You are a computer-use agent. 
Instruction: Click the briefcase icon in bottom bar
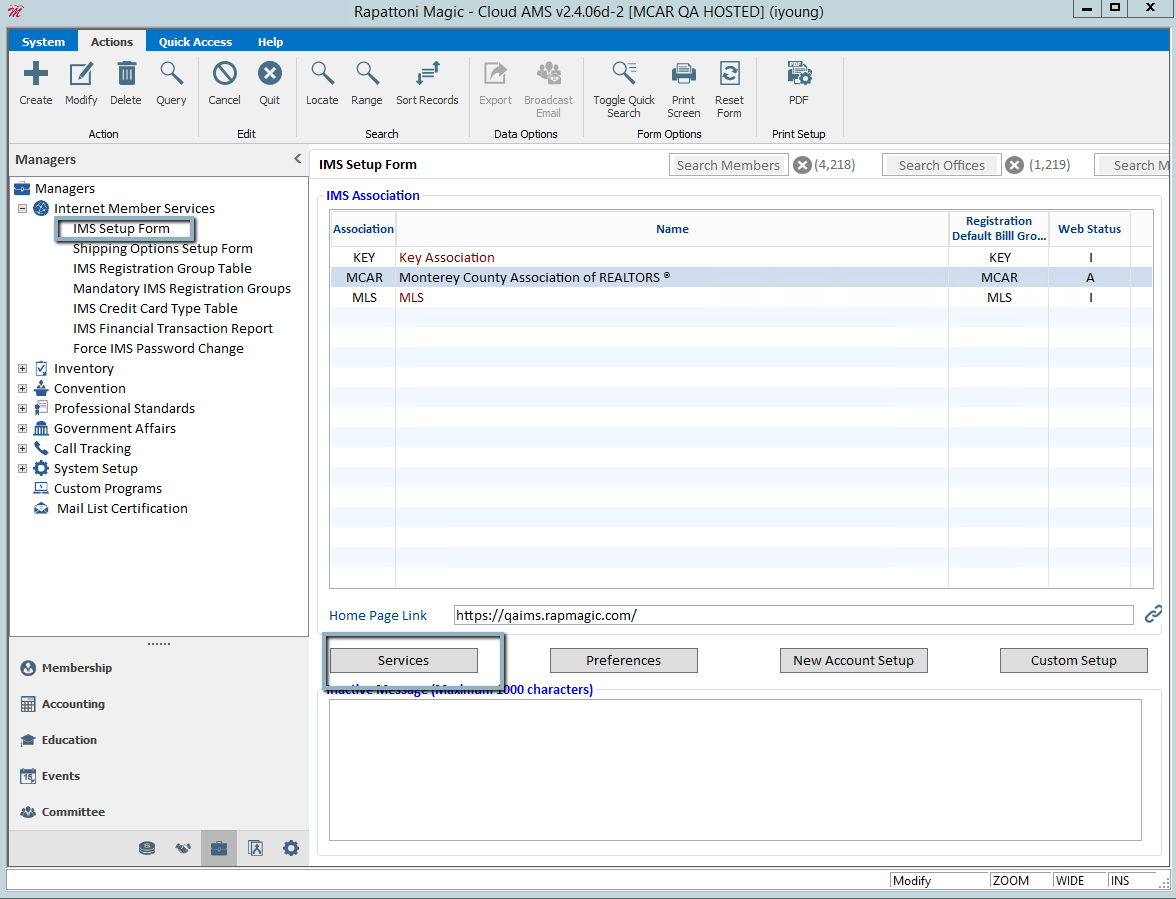tap(219, 848)
